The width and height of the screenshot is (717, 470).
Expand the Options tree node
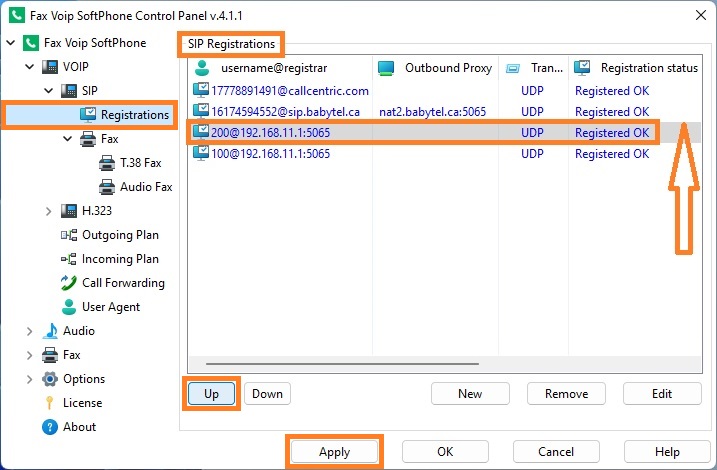[x=30, y=379]
